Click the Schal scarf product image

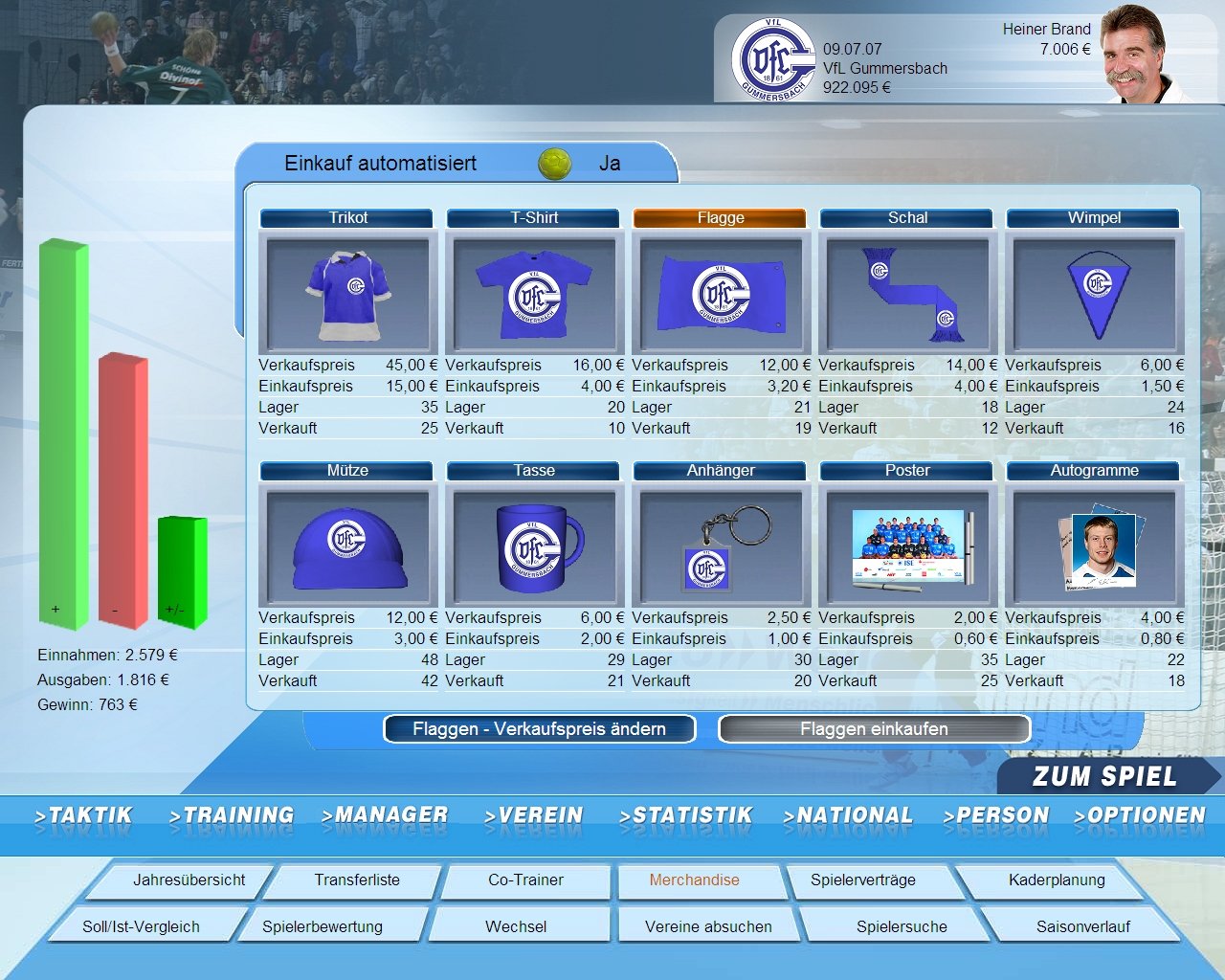click(x=907, y=294)
